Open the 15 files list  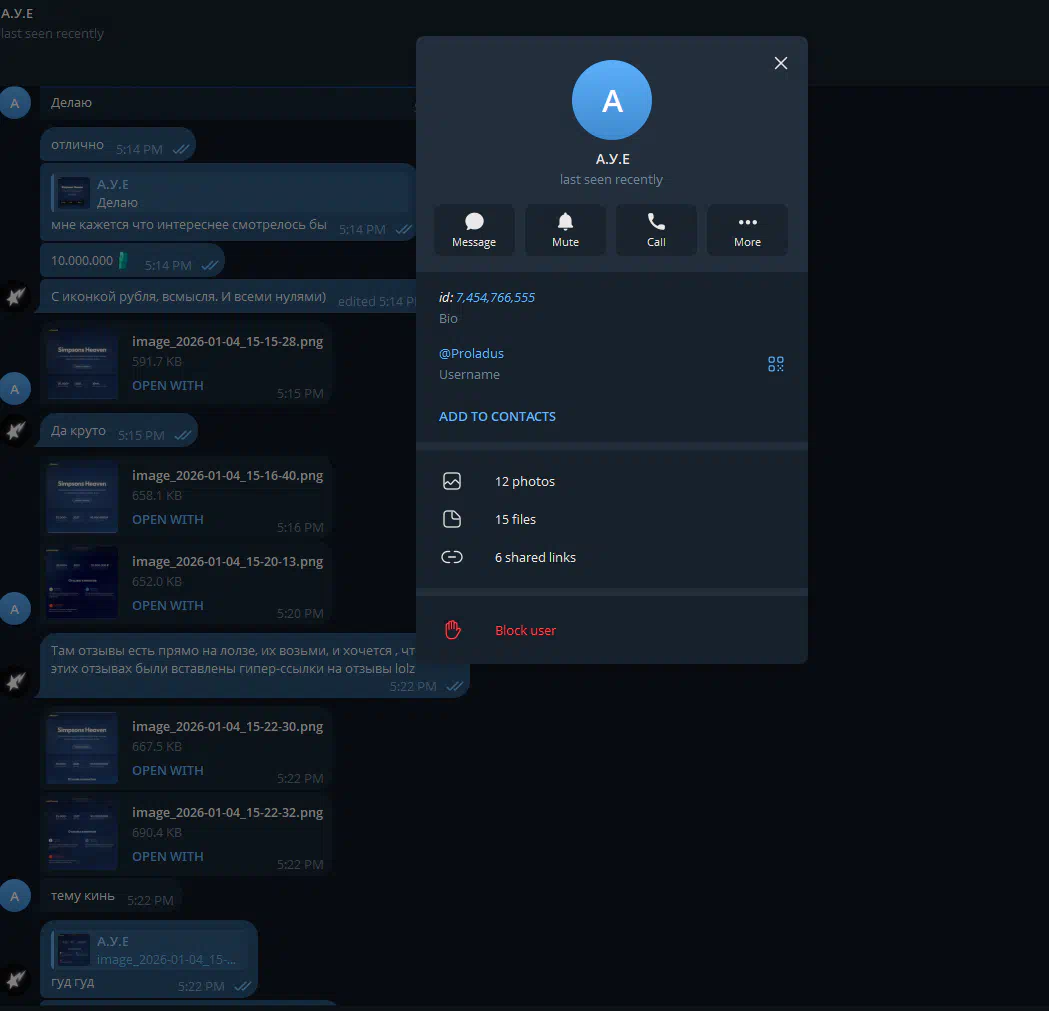pos(515,519)
